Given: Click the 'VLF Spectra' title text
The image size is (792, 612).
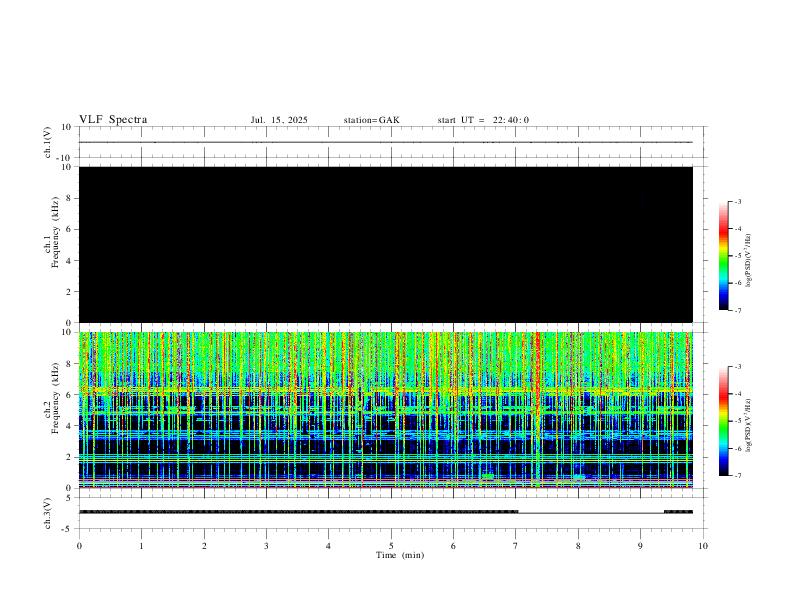Looking at the screenshot, I should point(113,120).
